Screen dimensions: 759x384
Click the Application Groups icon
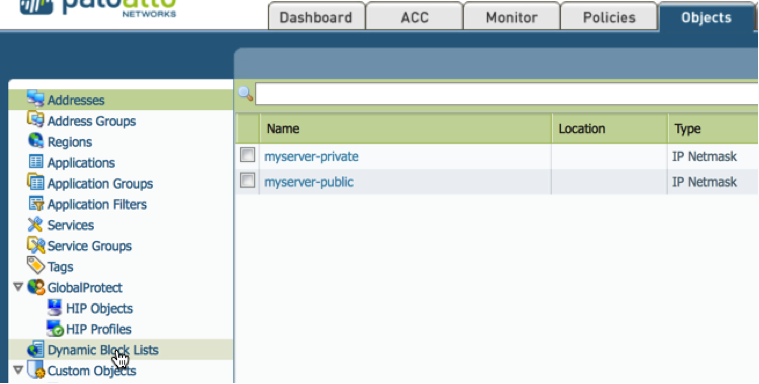(x=36, y=183)
